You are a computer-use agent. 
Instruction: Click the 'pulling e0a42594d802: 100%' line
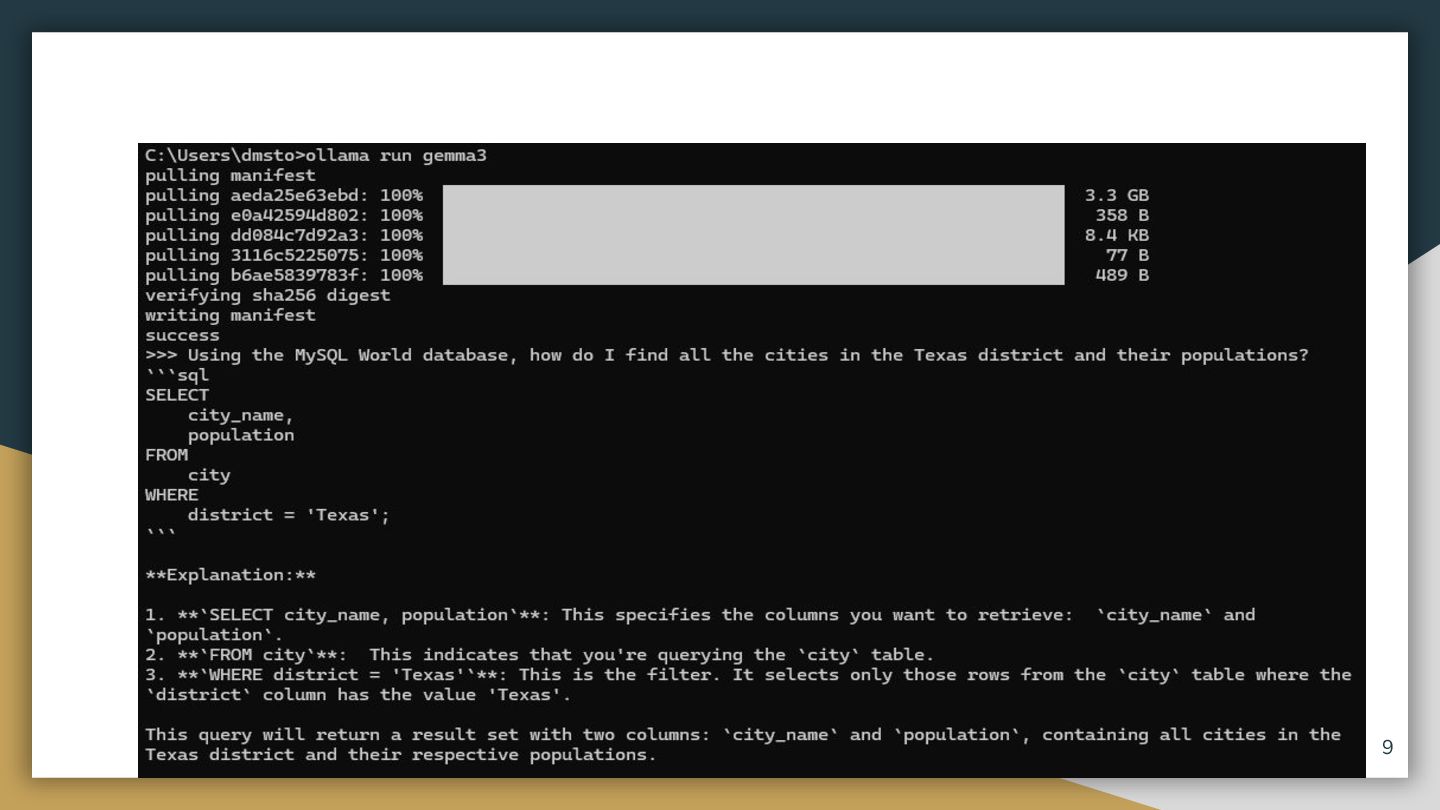pos(284,216)
